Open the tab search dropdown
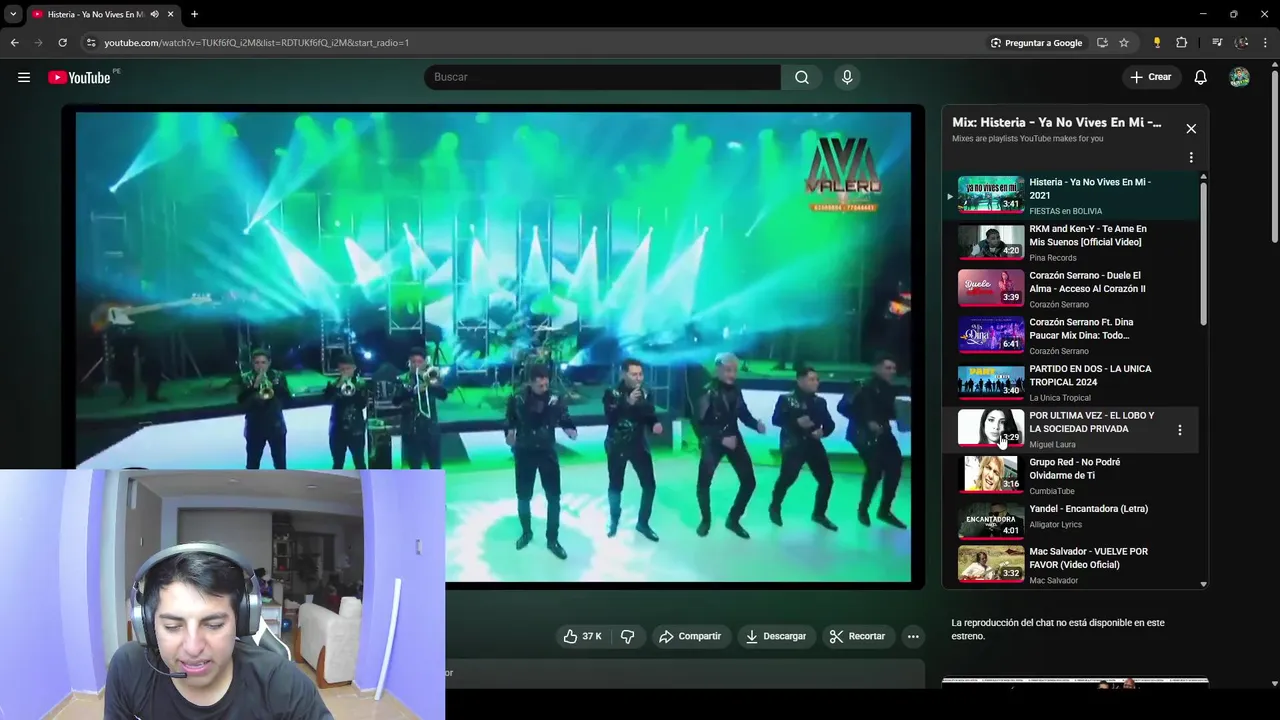Screen dimensions: 1280x720 (13, 14)
